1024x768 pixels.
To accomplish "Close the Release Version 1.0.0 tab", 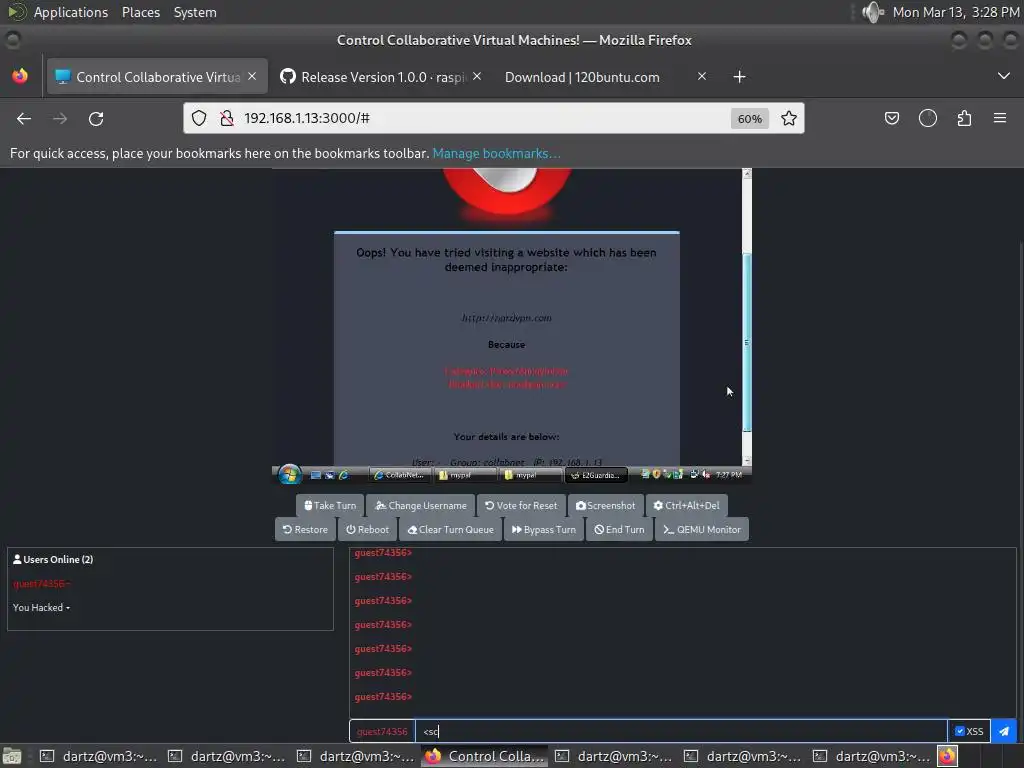I will pyautogui.click(x=477, y=76).
